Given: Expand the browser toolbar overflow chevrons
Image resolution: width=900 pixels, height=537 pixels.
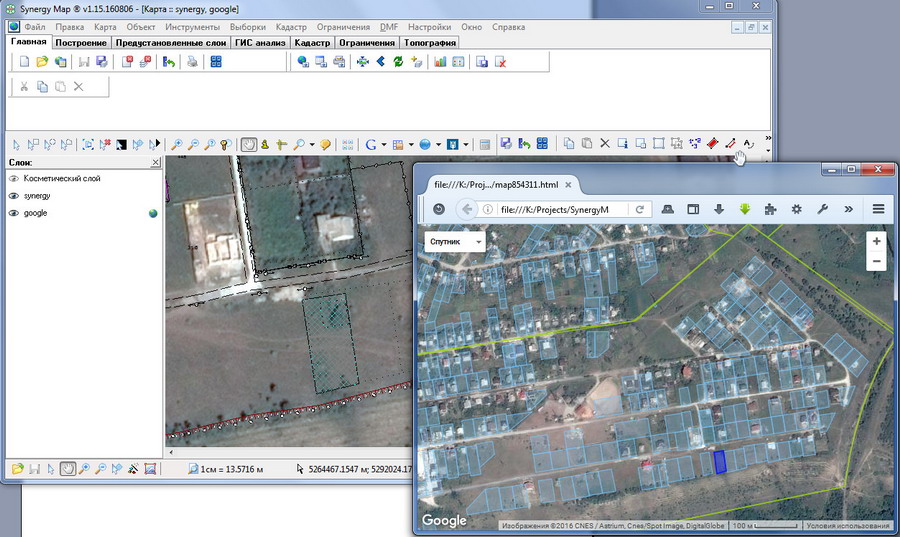Looking at the screenshot, I should [x=848, y=209].
